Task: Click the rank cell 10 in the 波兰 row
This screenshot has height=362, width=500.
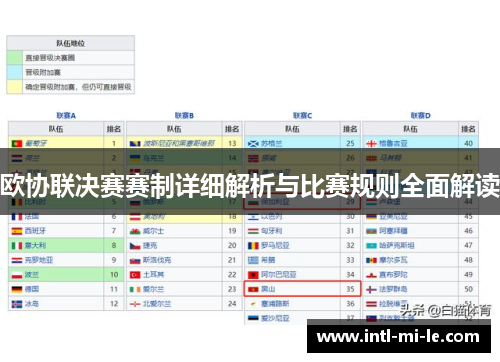Action: pyautogui.click(x=114, y=275)
